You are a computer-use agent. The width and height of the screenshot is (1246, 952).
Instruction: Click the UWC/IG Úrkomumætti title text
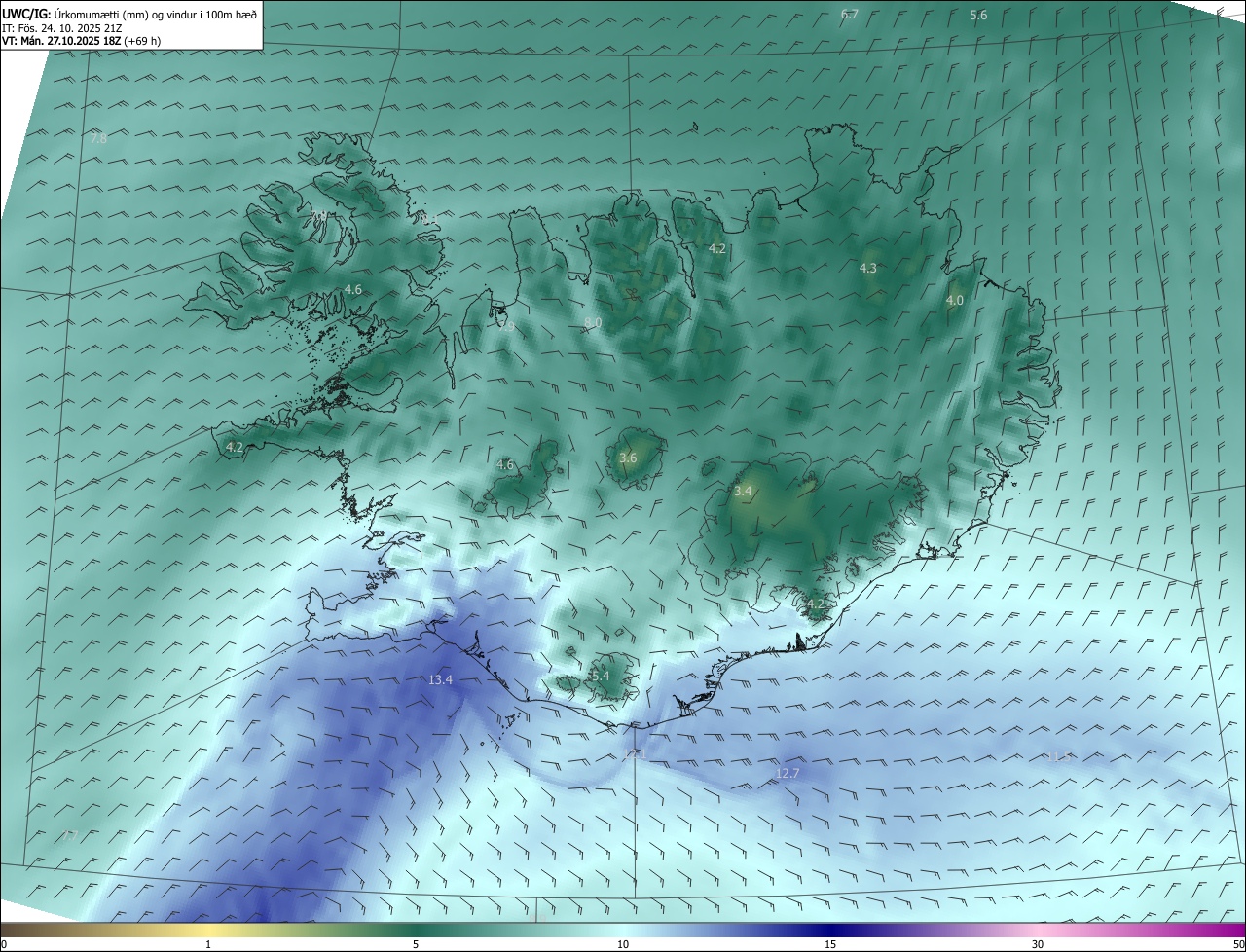pyautogui.click(x=129, y=15)
